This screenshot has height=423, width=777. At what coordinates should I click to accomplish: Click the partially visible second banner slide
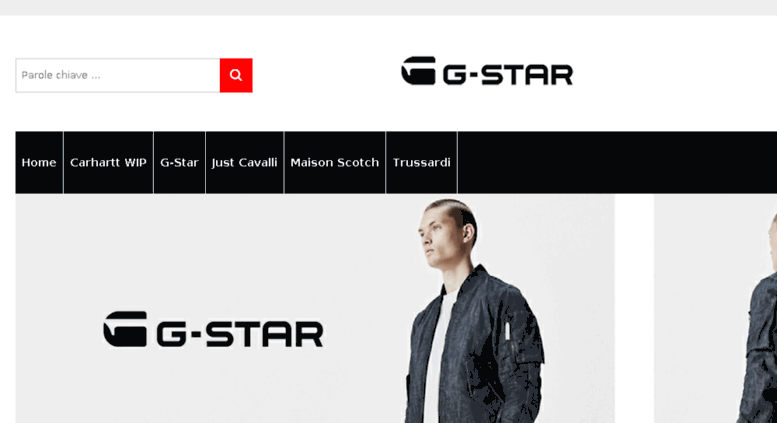coord(716,309)
